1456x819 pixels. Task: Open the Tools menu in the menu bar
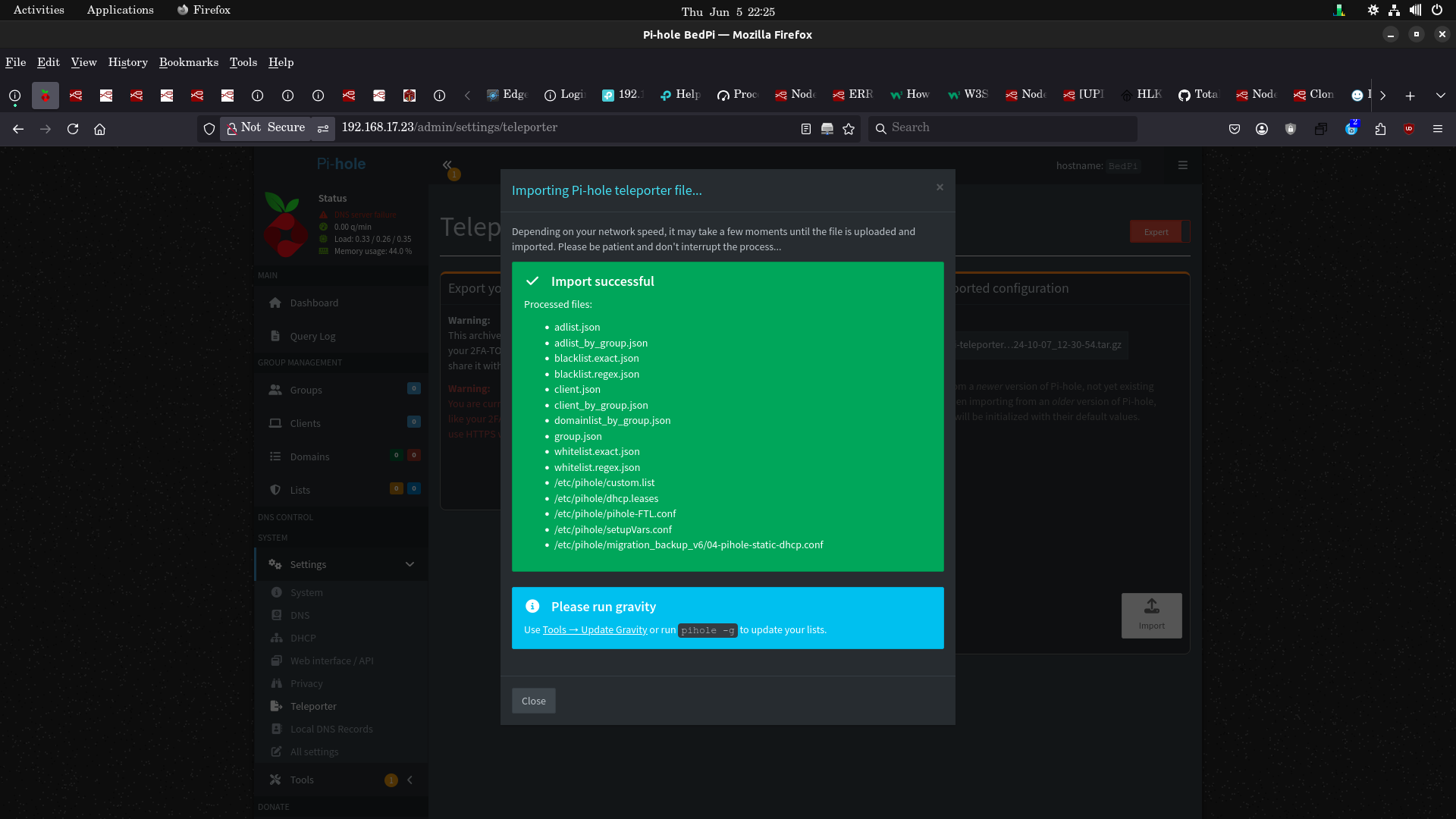tap(243, 62)
